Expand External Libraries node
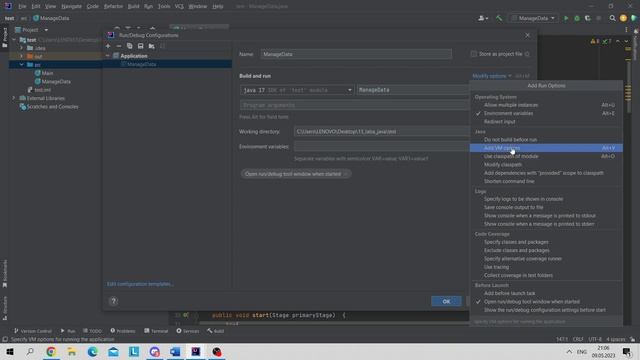 (x=13, y=98)
